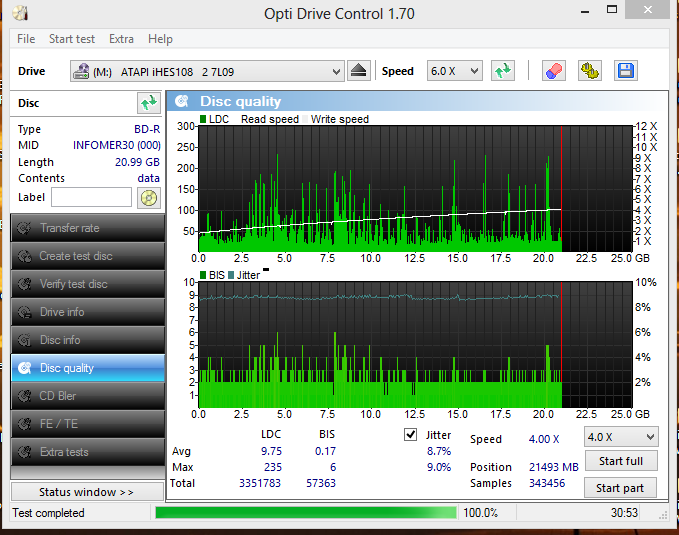
Task: Open the CD Bler panel
Action: [88, 396]
